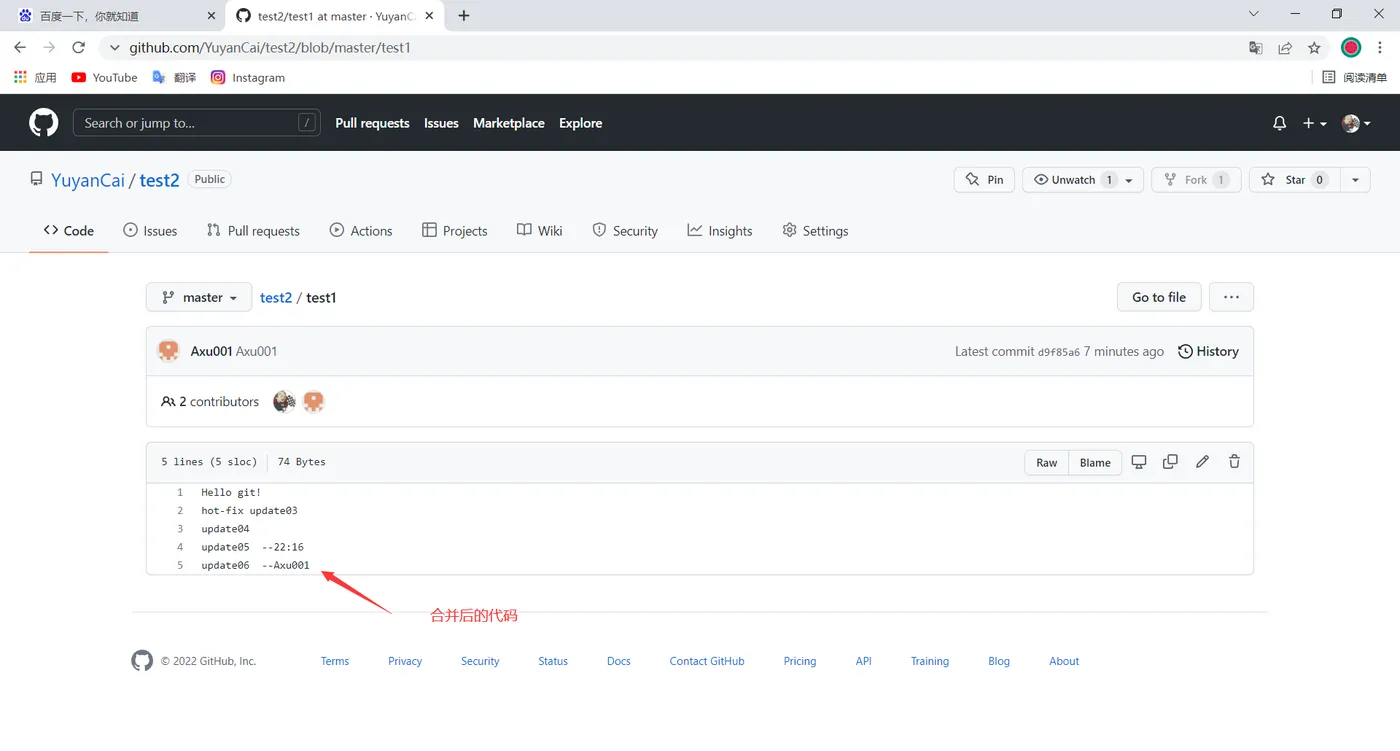Viewport: 1400px width, 751px height.
Task: Open Chrome tab search chevron
Action: [x=1255, y=14]
